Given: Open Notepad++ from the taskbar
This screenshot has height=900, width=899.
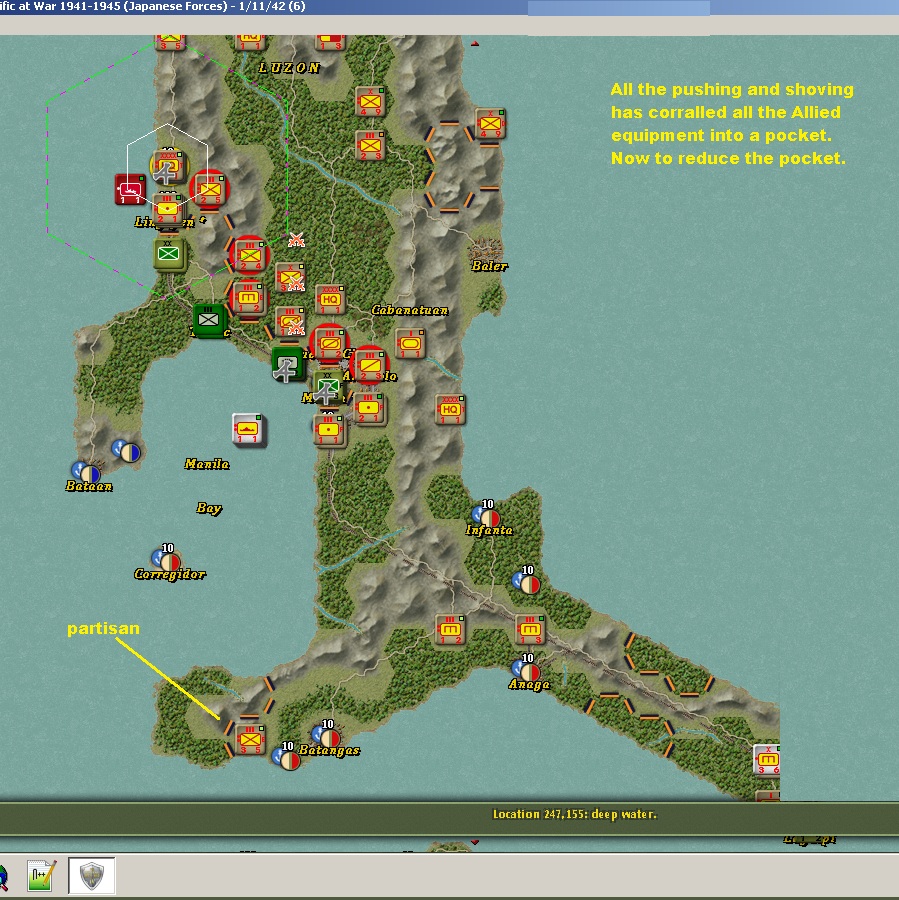Looking at the screenshot, I should (41, 875).
